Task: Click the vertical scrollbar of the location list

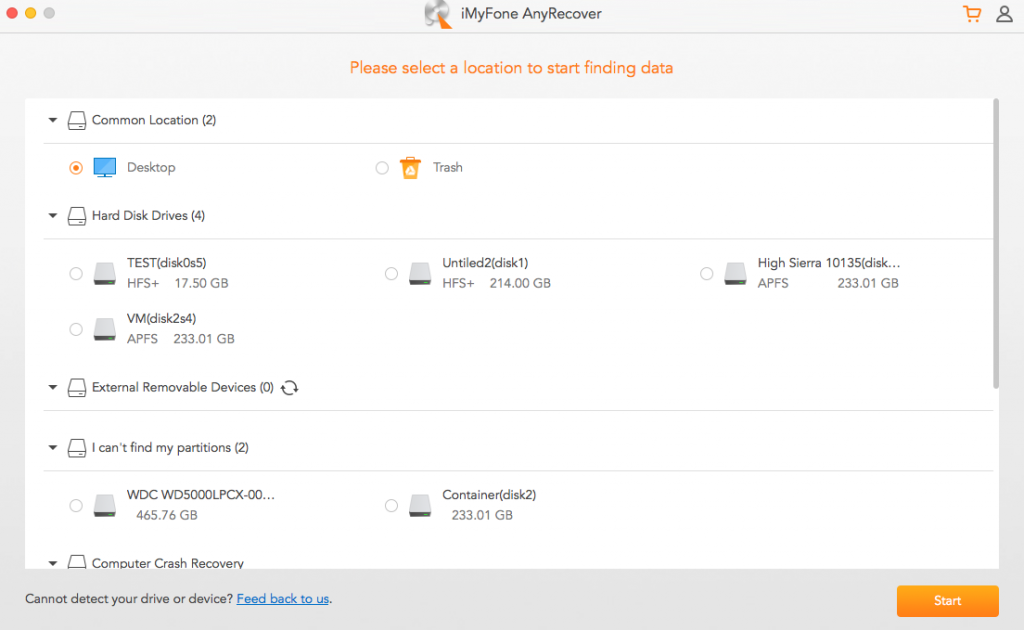Action: [x=996, y=244]
